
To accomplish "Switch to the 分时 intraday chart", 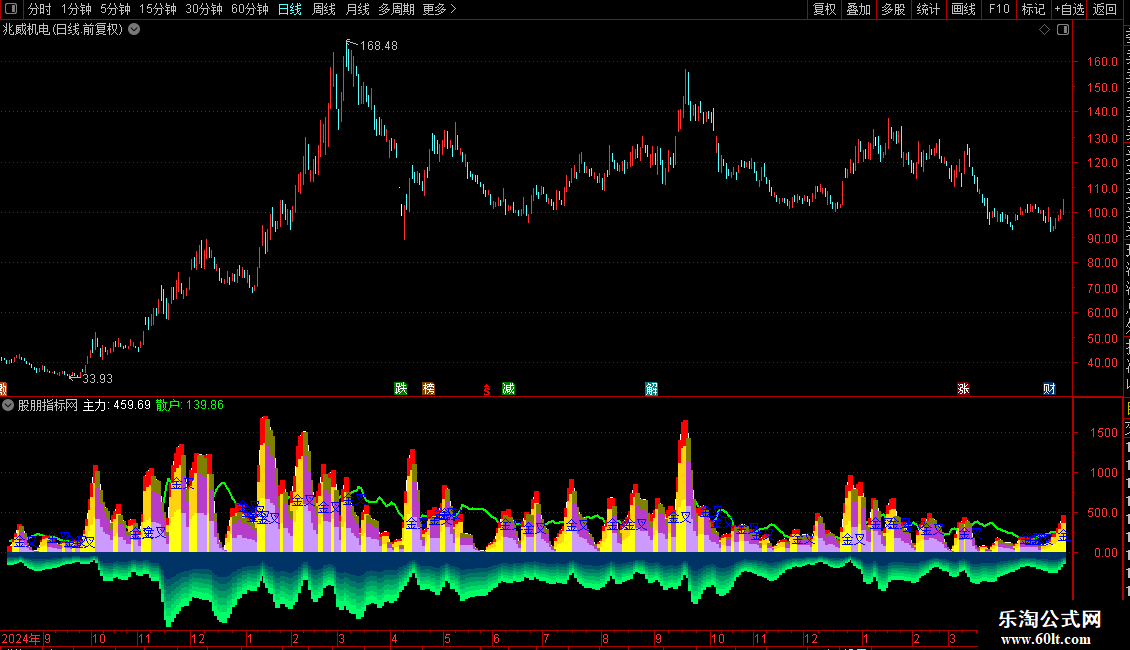I will pyautogui.click(x=39, y=9).
